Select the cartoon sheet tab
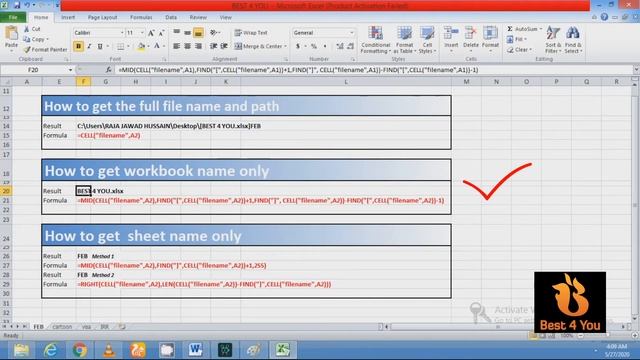The image size is (640, 360). click(x=62, y=327)
